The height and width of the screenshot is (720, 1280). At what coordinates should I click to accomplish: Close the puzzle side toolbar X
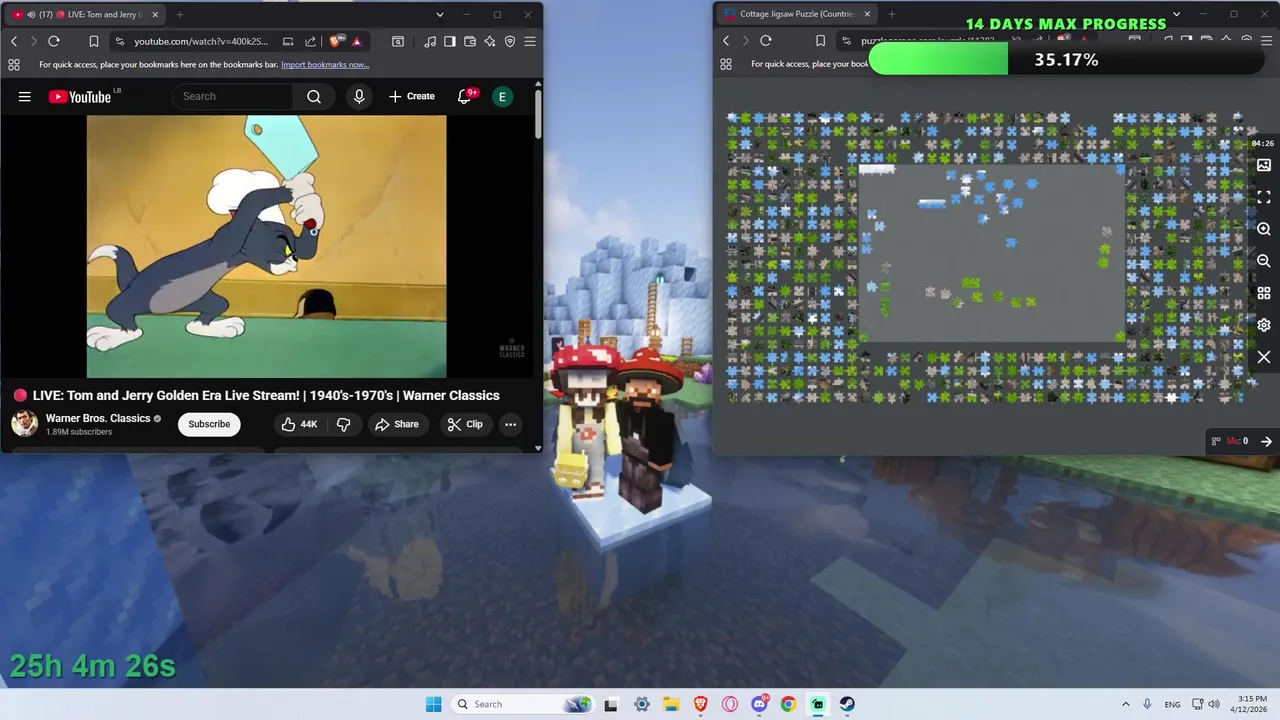point(1264,357)
